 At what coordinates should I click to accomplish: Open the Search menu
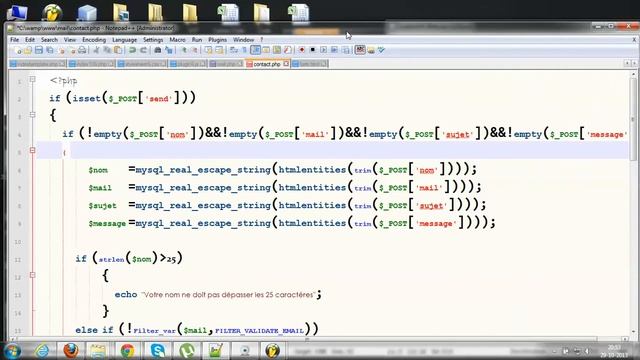49,40
